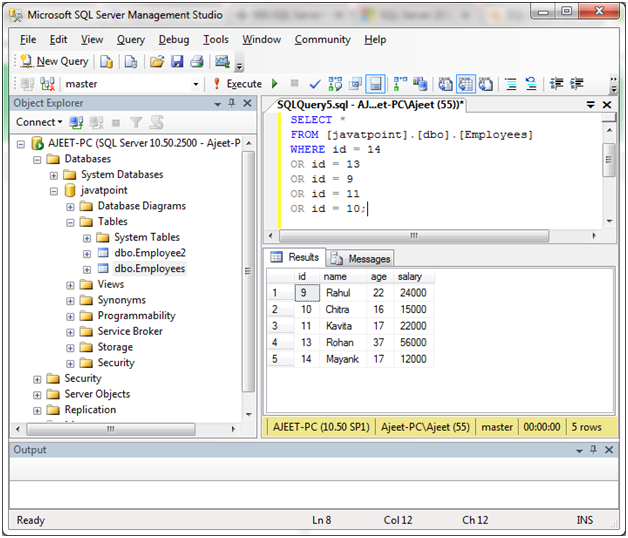628x538 pixels.
Task: Click the Change Connection icon
Action: point(47,84)
